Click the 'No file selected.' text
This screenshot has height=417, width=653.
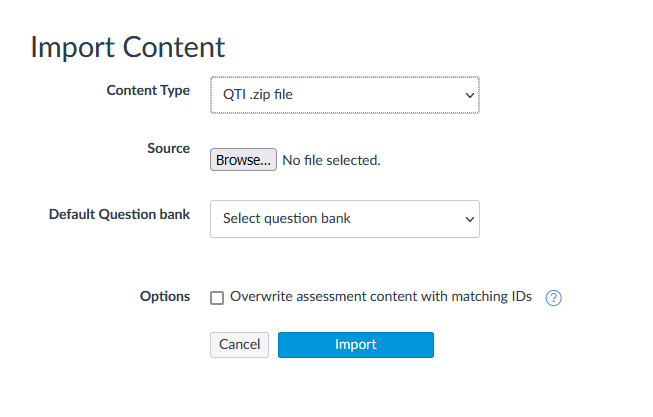pyautogui.click(x=331, y=160)
